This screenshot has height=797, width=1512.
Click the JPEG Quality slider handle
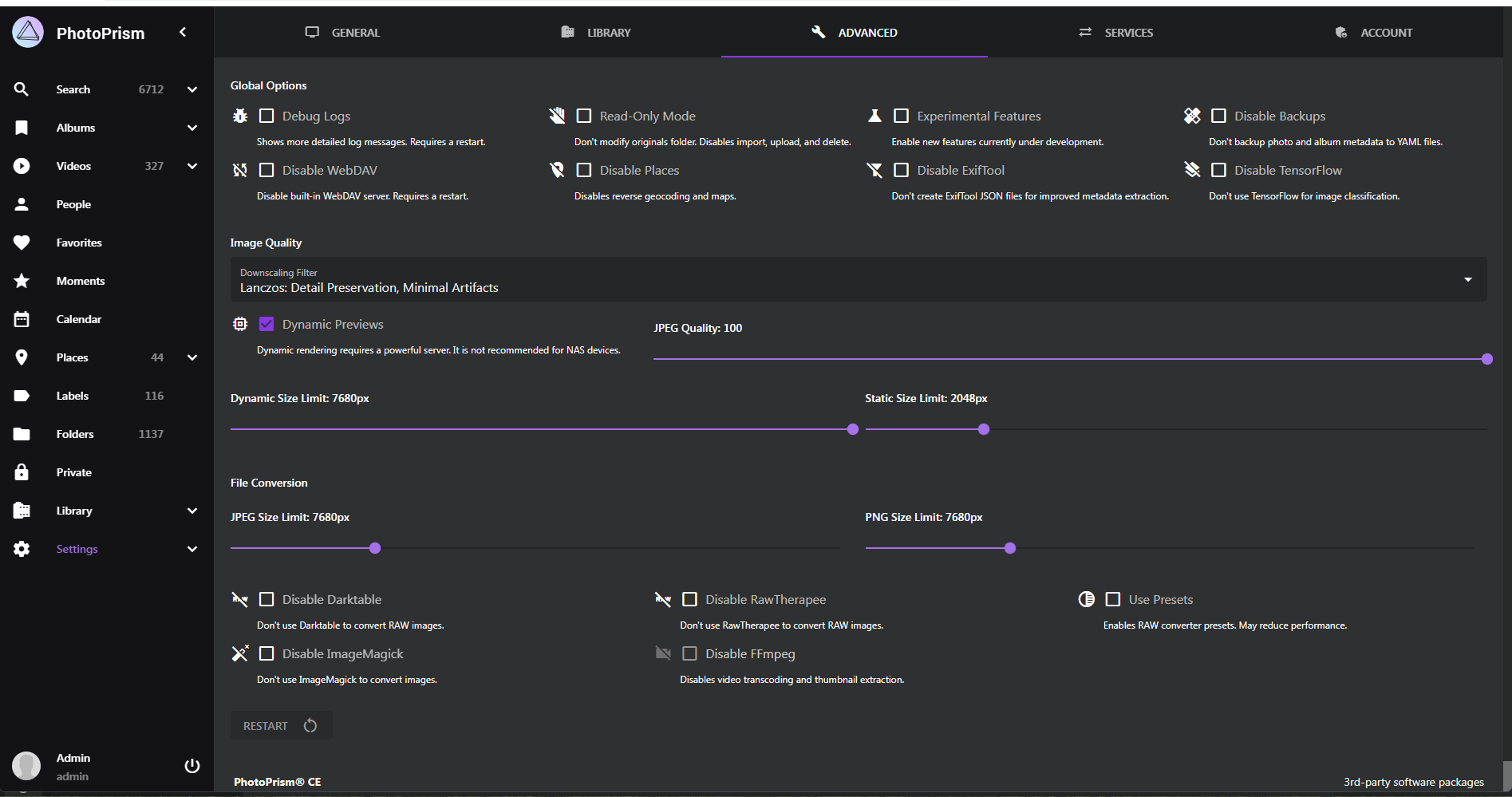tap(1486, 359)
